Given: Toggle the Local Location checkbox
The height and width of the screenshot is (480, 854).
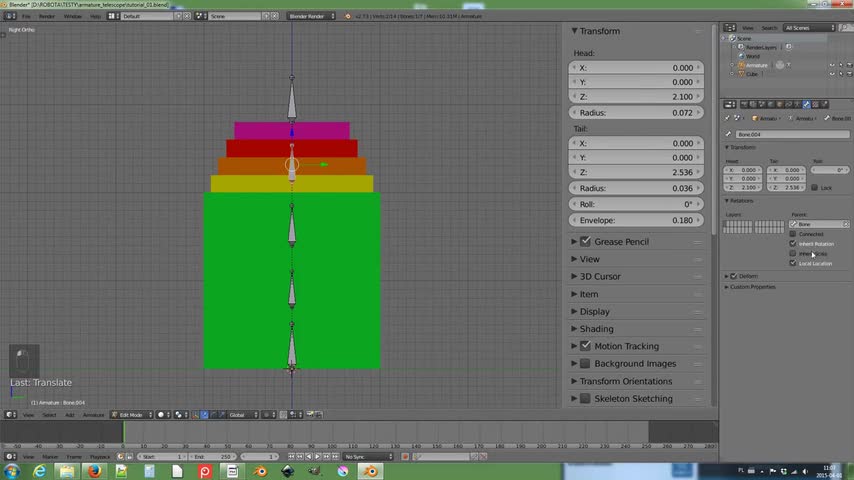Looking at the screenshot, I should (x=792, y=263).
